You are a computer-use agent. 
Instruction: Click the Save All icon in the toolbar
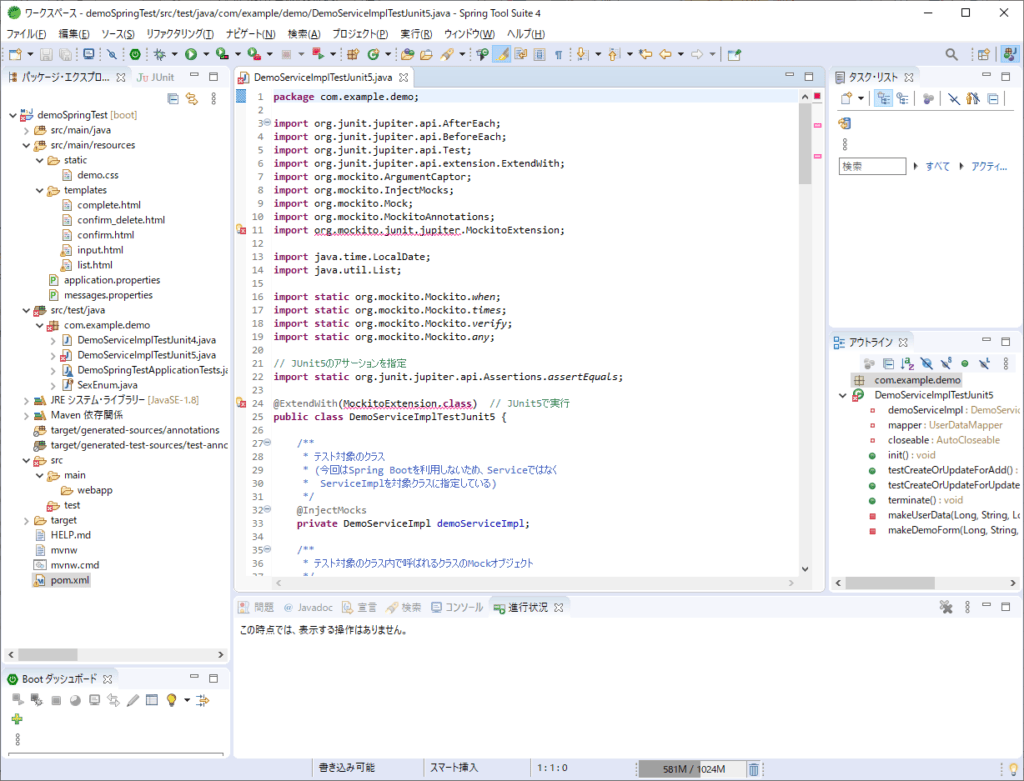[65, 55]
